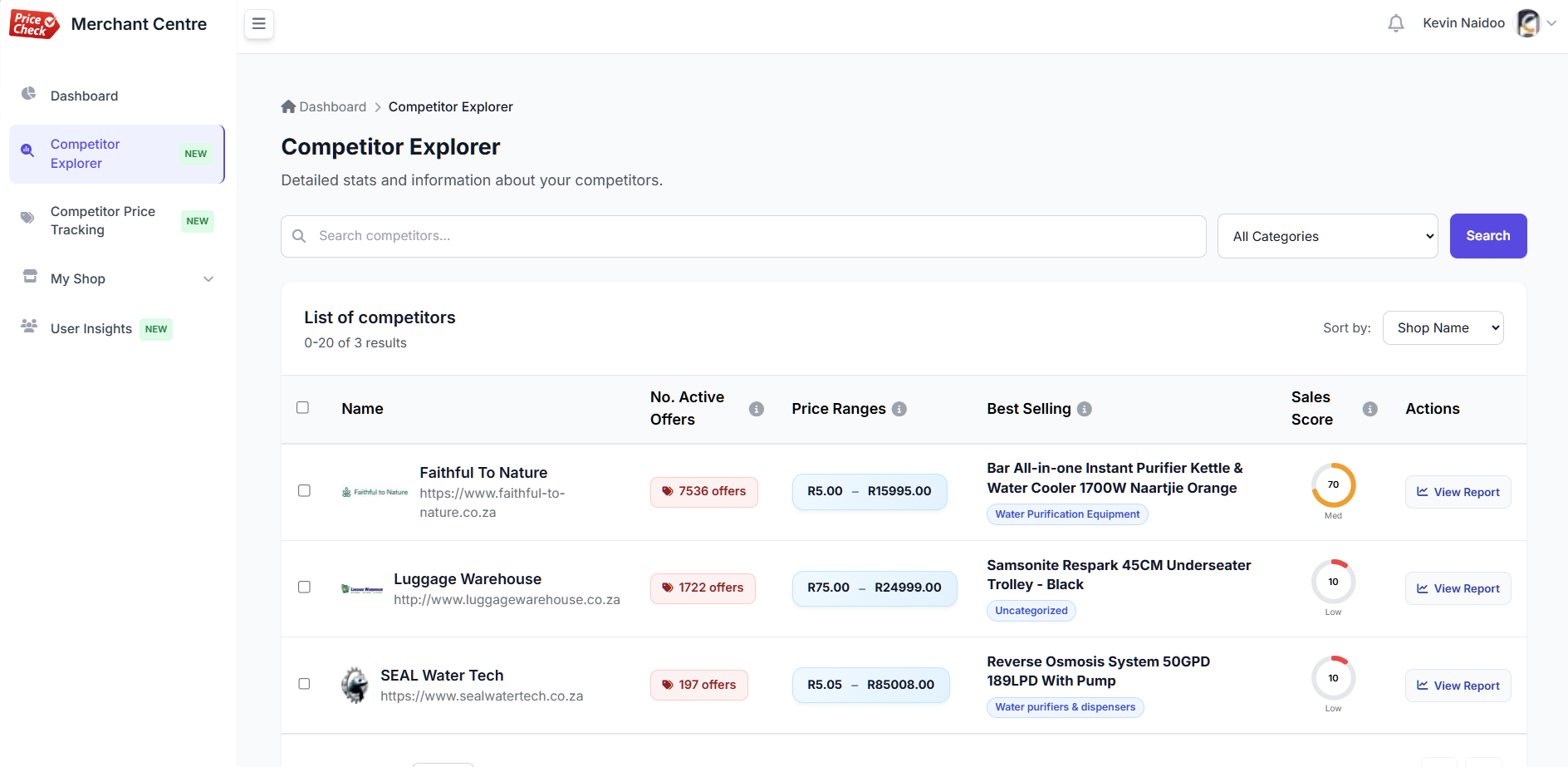Click the Faithful To Nature logo

tap(375, 492)
